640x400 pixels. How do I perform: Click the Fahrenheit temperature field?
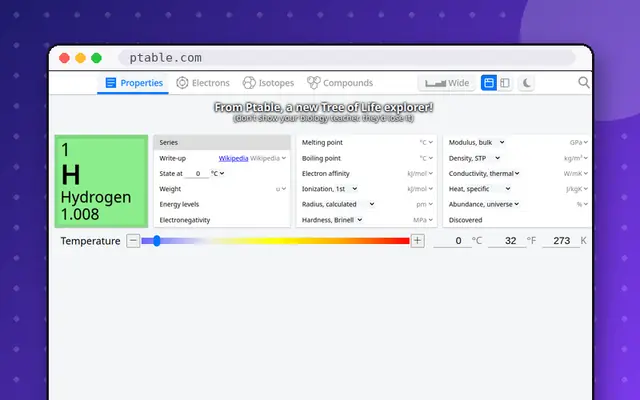(507, 241)
